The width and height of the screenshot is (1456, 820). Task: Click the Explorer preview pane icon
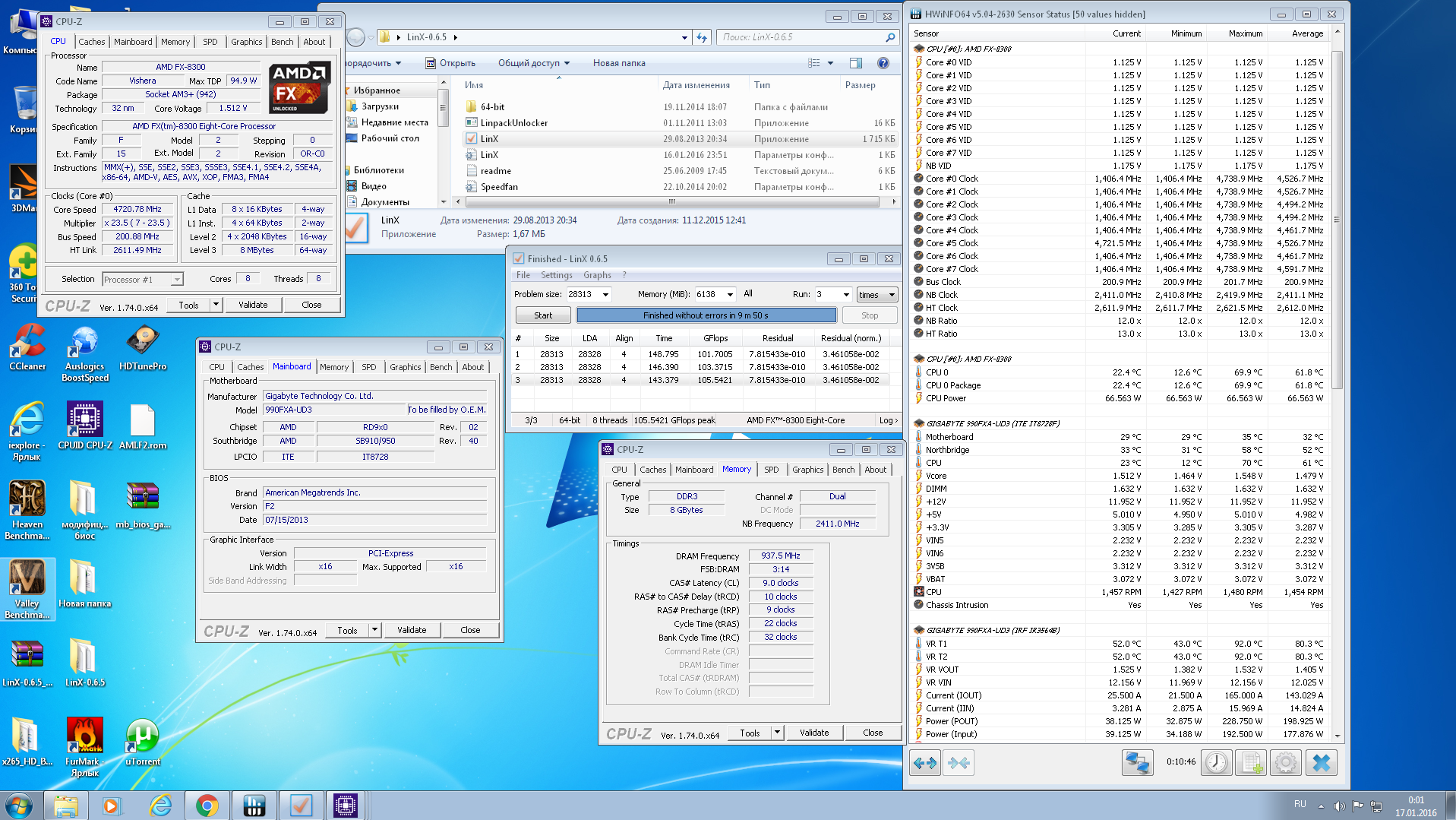click(856, 63)
